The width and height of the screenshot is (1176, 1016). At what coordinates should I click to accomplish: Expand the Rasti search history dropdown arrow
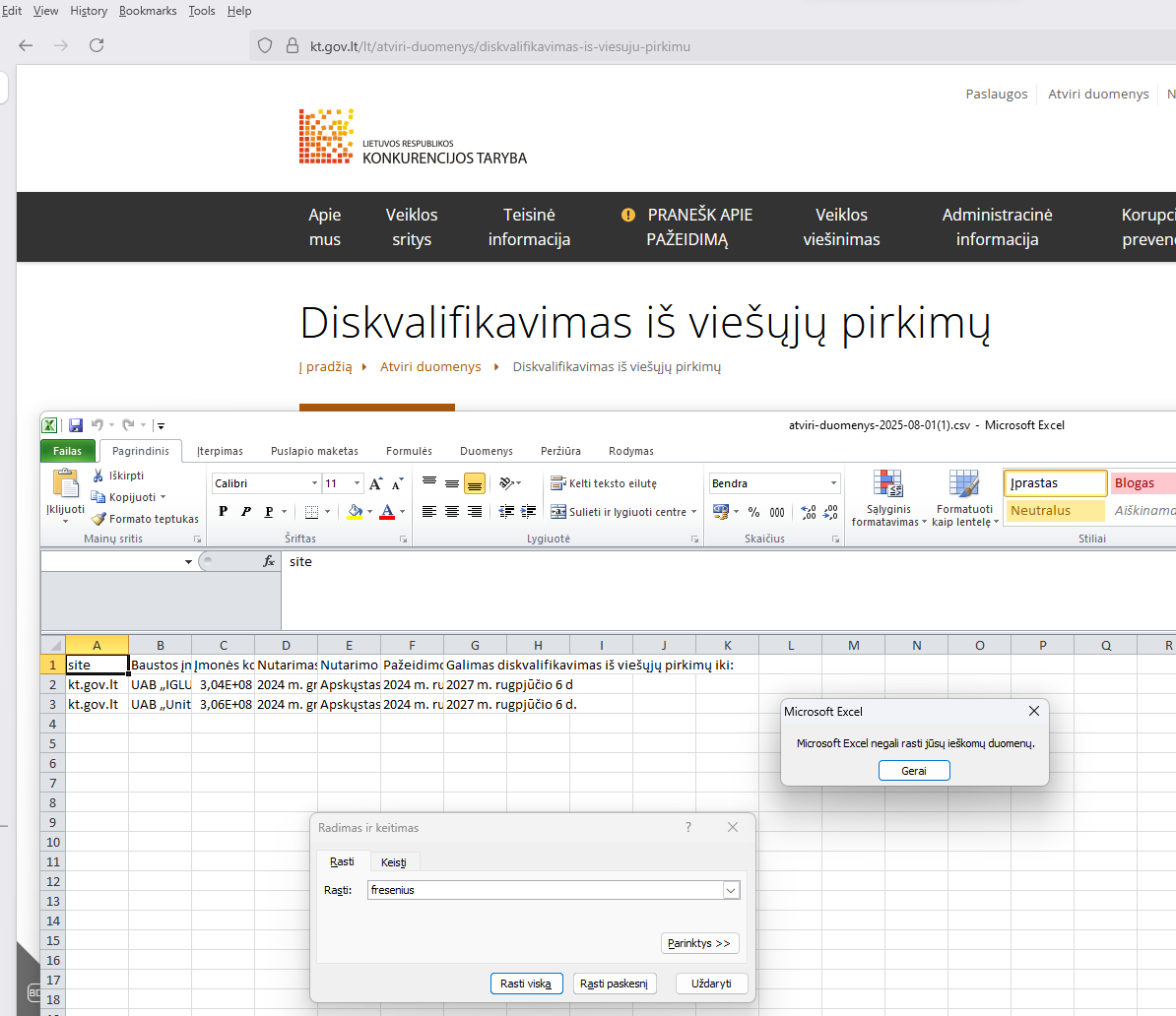tap(731, 890)
